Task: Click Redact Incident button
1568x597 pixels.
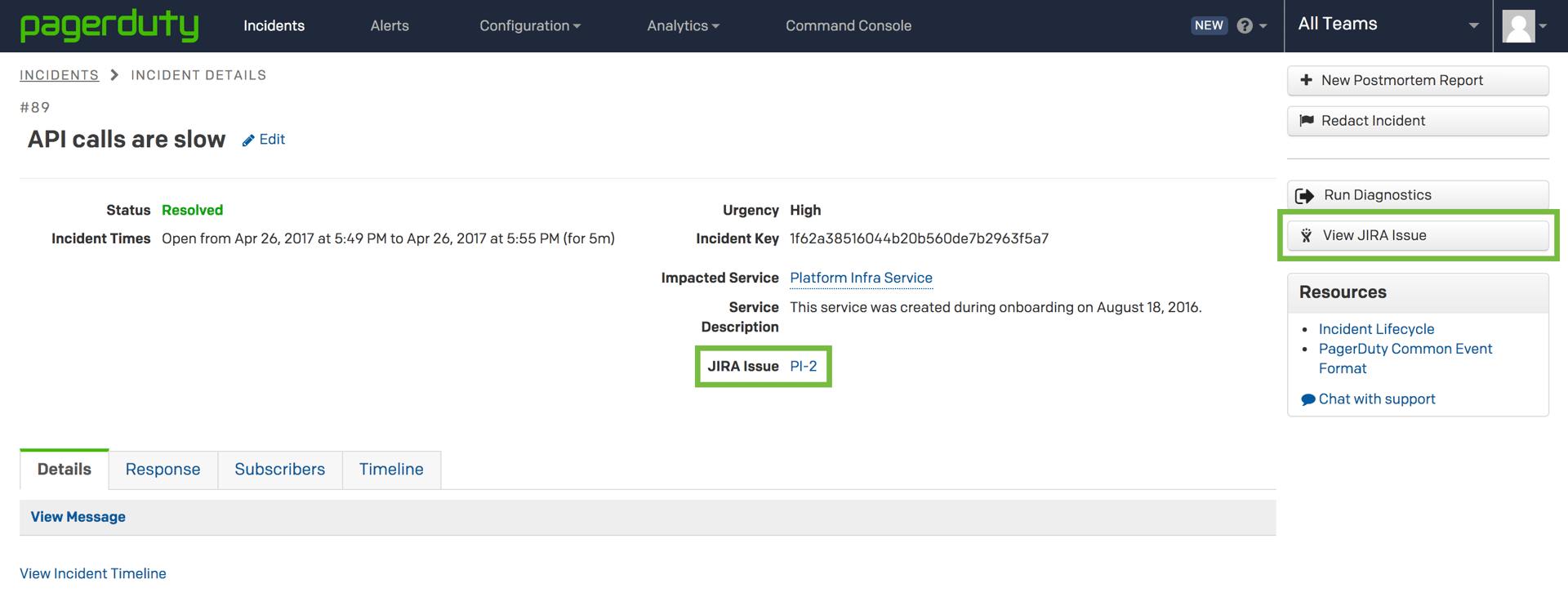Action: (1418, 121)
